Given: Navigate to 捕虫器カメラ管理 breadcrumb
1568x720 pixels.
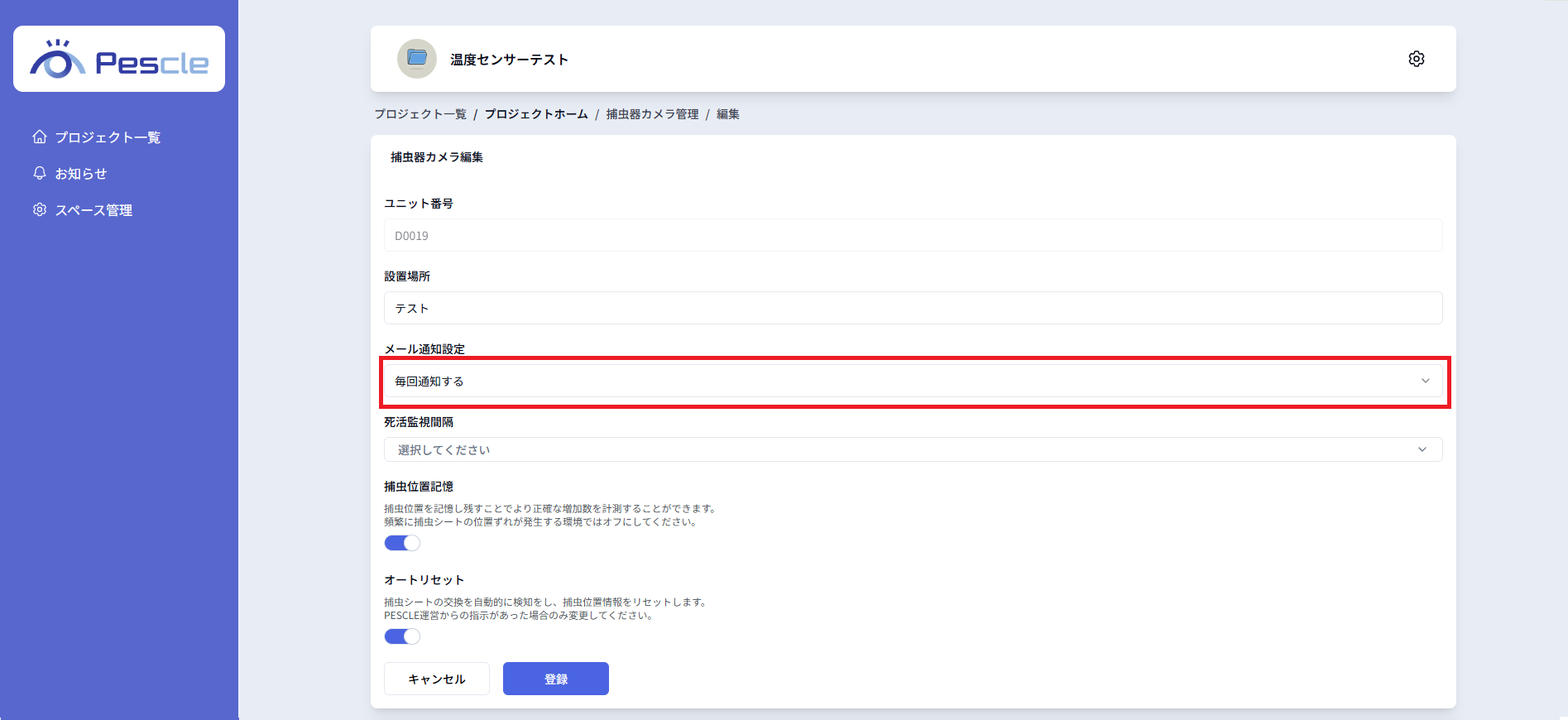Looking at the screenshot, I should [x=652, y=114].
